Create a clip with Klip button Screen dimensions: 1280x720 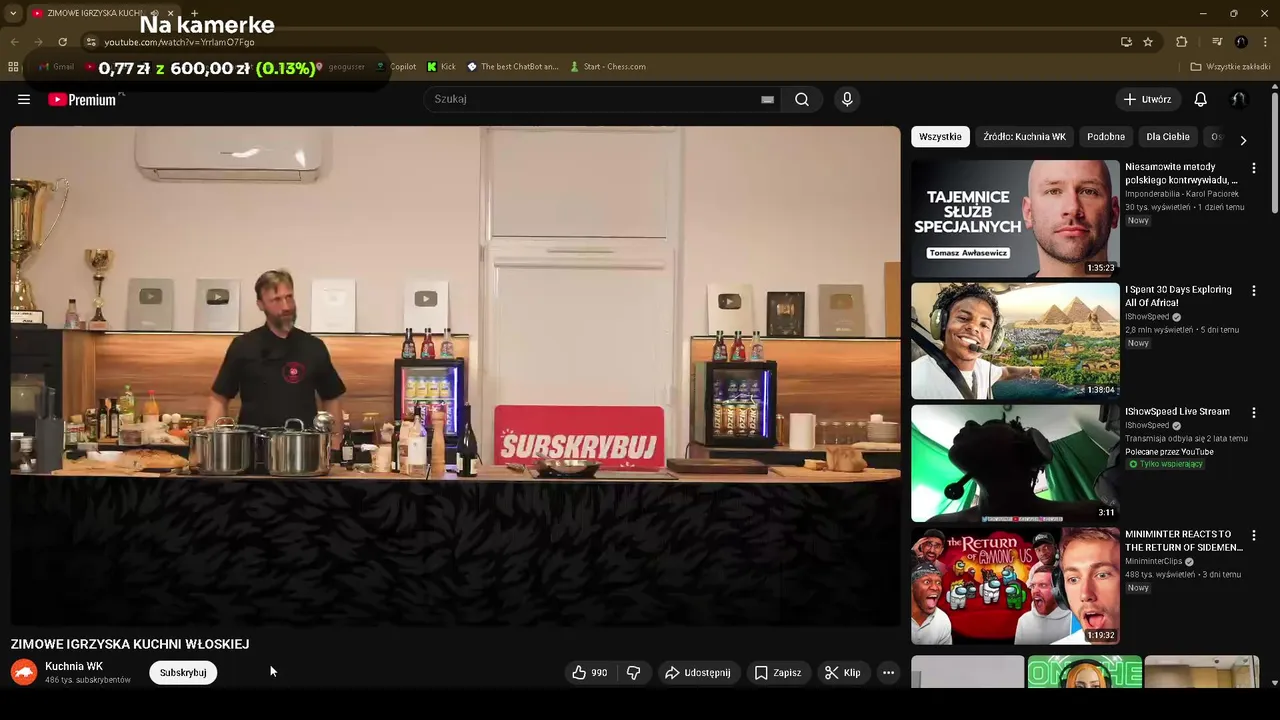tap(842, 673)
